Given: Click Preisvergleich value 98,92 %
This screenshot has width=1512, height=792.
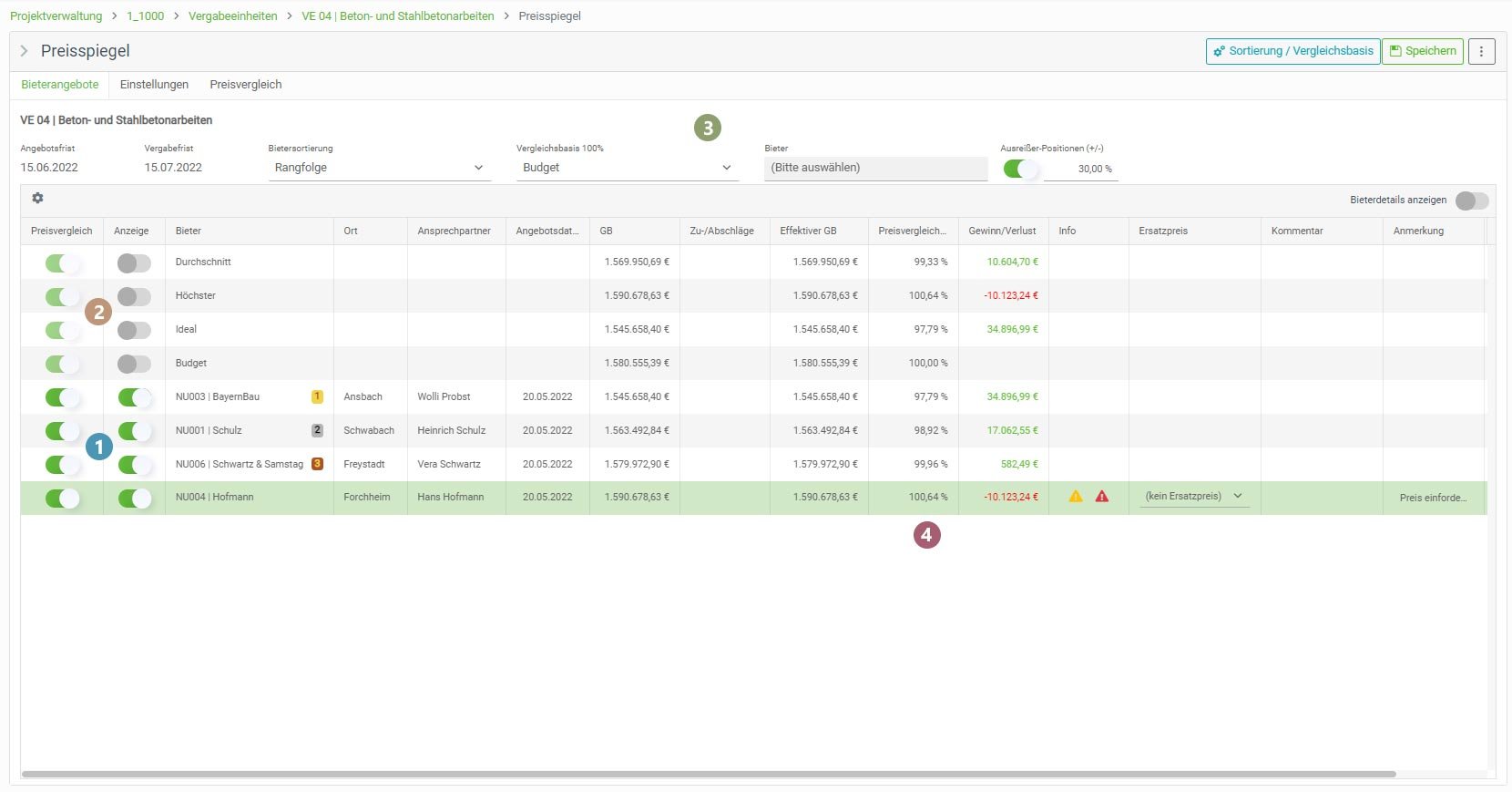Looking at the screenshot, I should pos(931,430).
